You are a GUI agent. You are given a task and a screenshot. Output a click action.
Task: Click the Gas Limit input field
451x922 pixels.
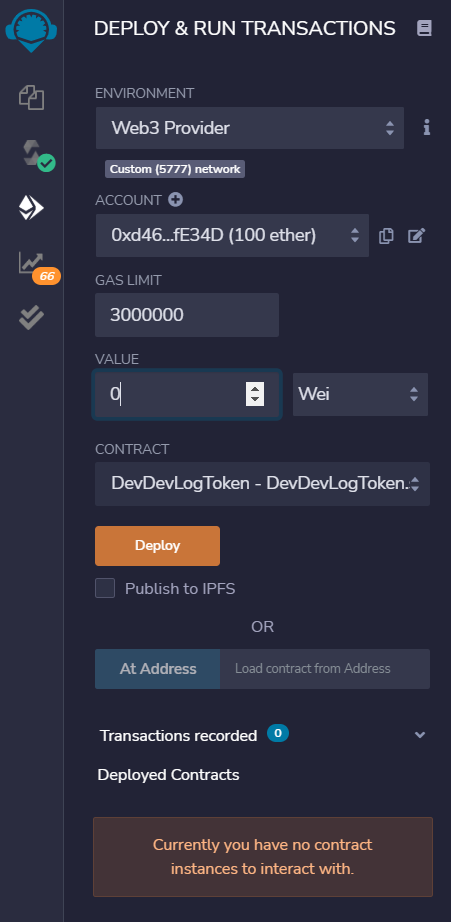click(187, 315)
